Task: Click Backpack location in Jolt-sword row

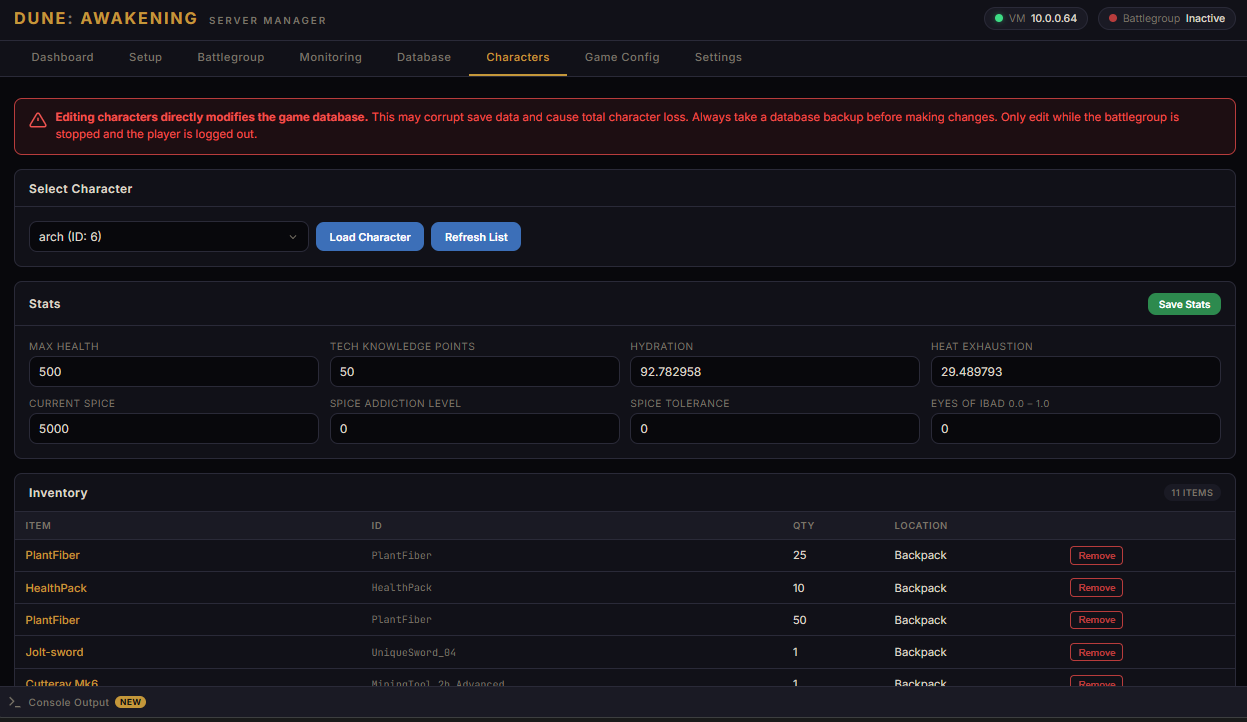Action: point(921,652)
